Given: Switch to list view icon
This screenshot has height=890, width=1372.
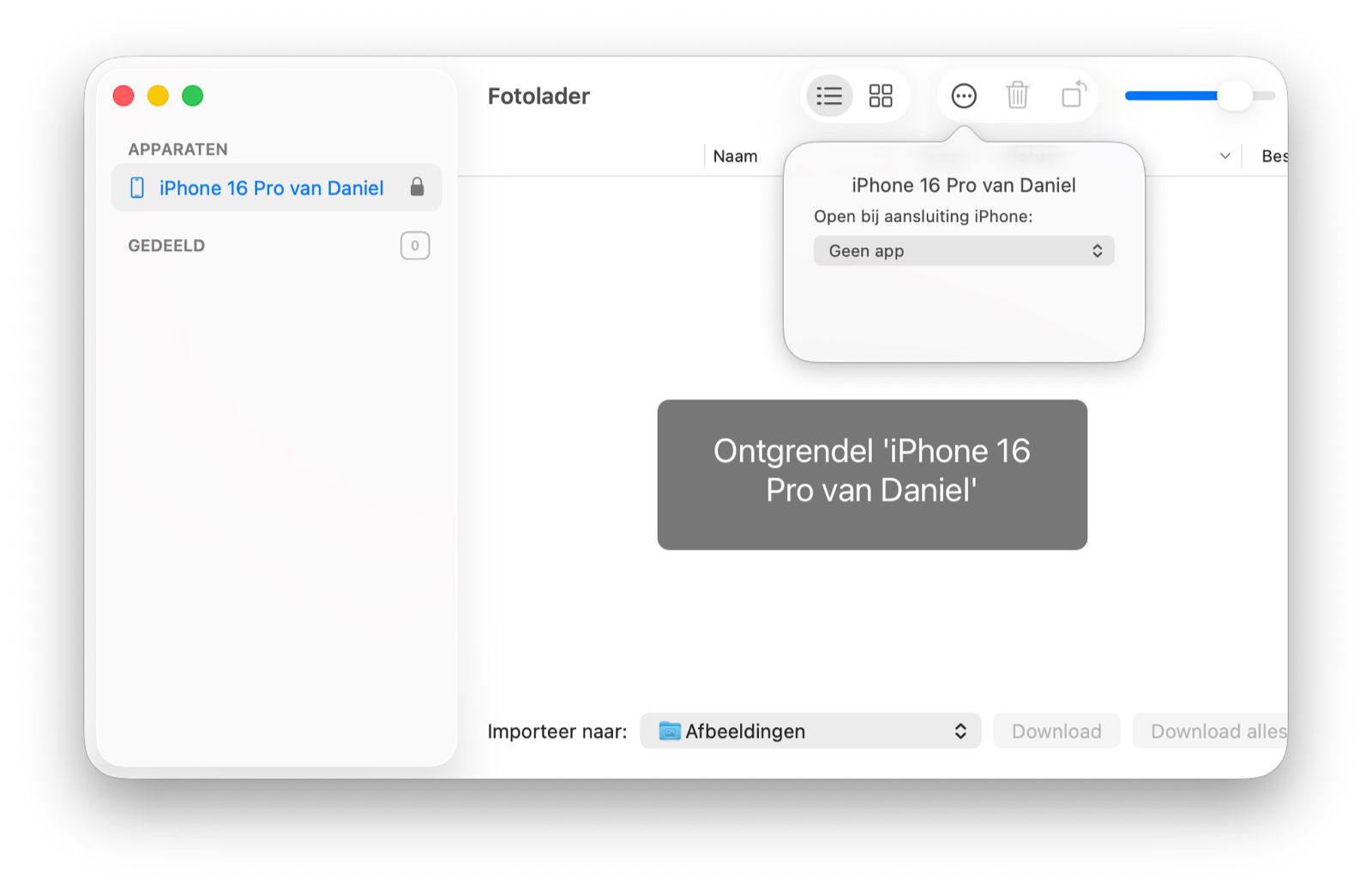Looking at the screenshot, I should (x=829, y=95).
